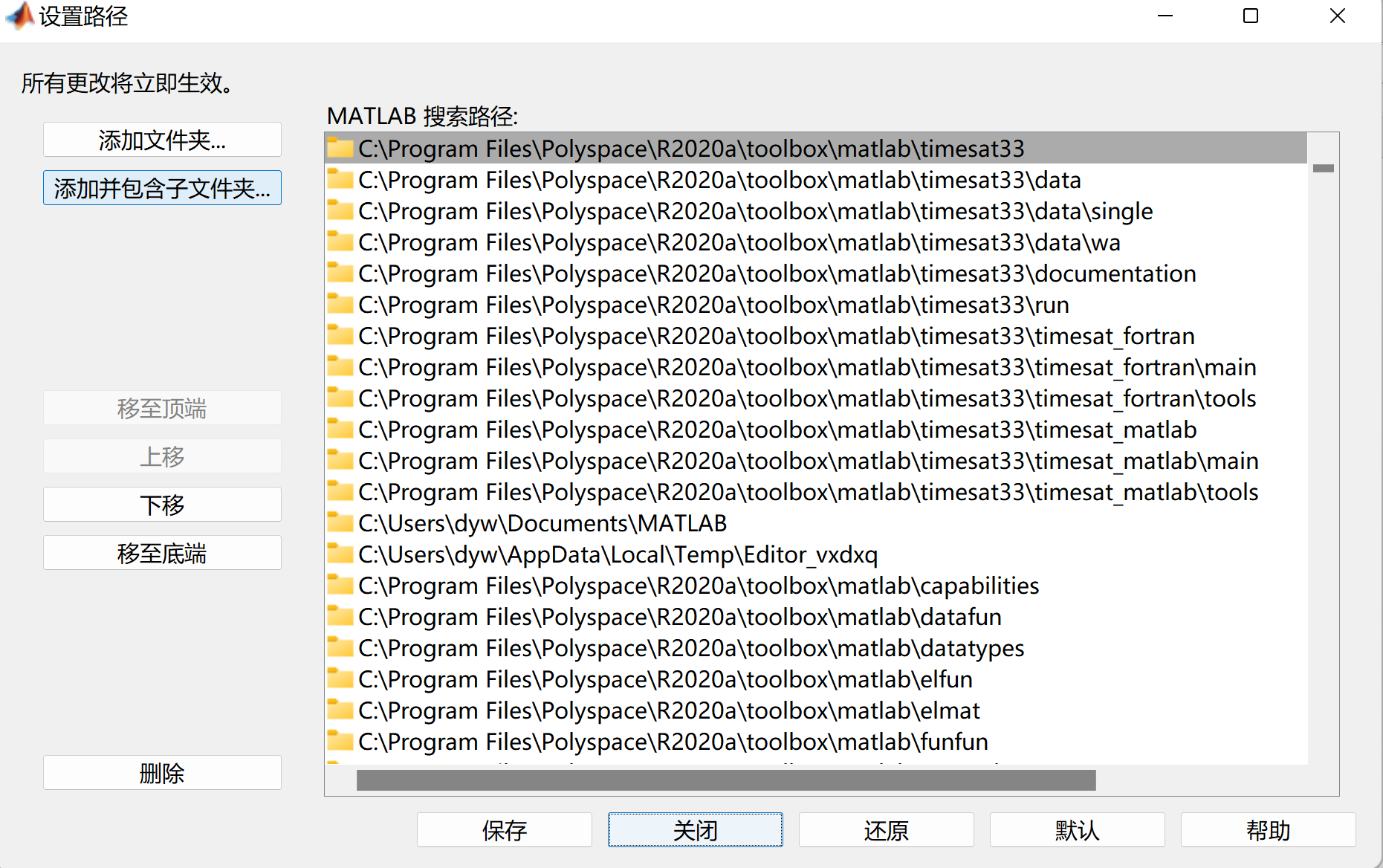The height and width of the screenshot is (868, 1383).
Task: Restore defaults with 默认 button
Action: point(1078,829)
